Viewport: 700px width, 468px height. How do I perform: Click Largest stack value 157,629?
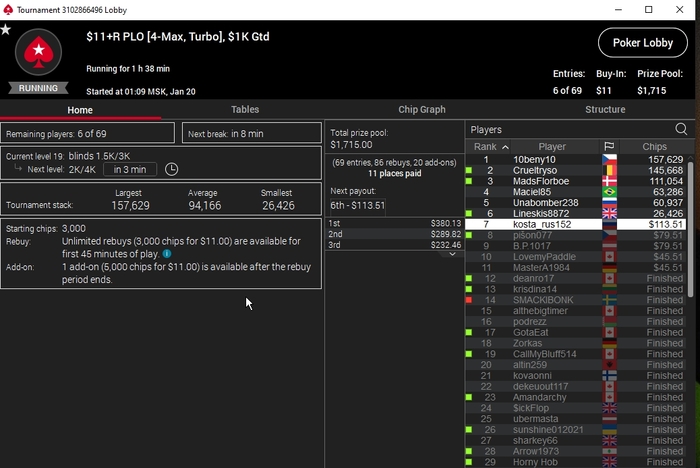[130, 205]
